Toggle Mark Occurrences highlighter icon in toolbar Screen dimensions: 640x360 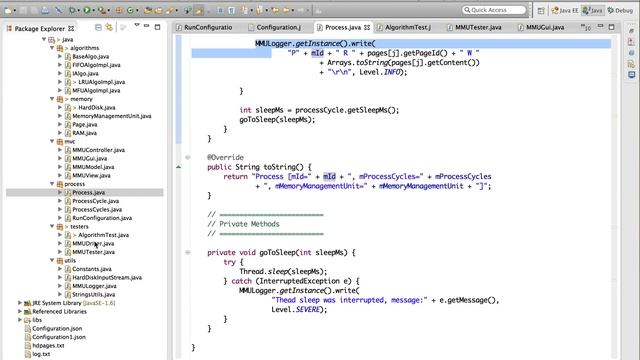pos(199,10)
